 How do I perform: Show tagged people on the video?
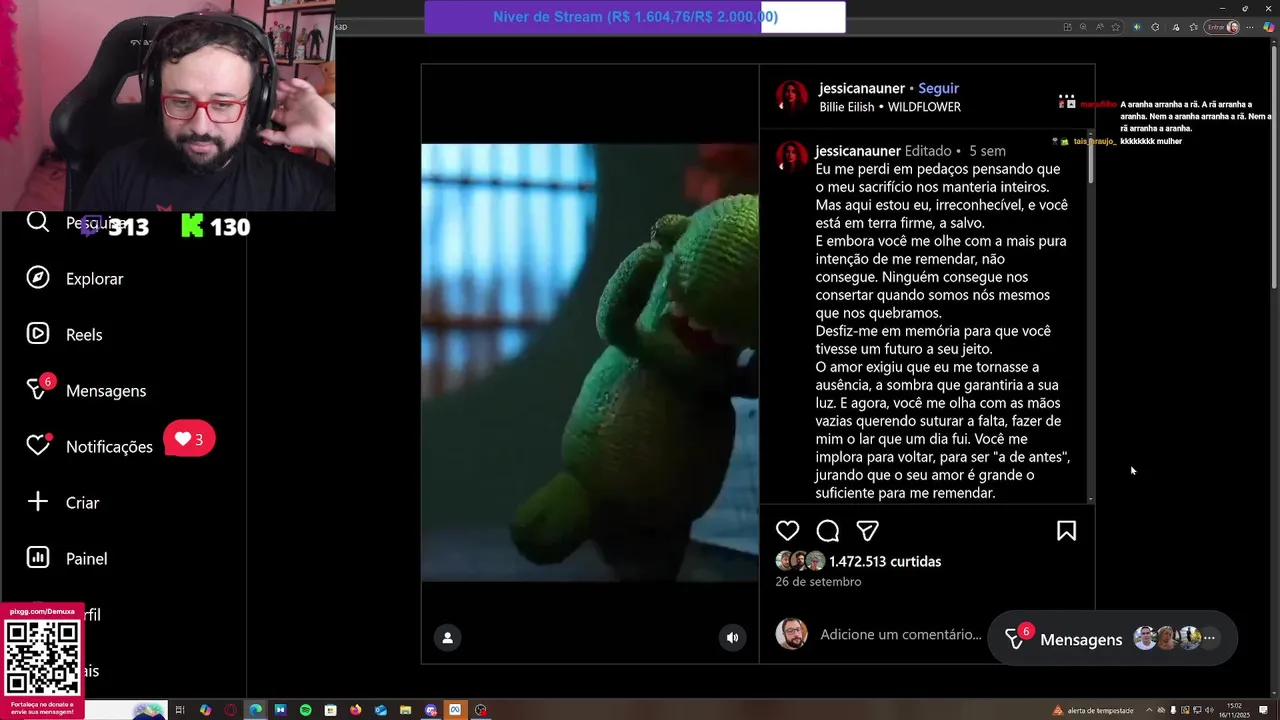[x=447, y=637]
